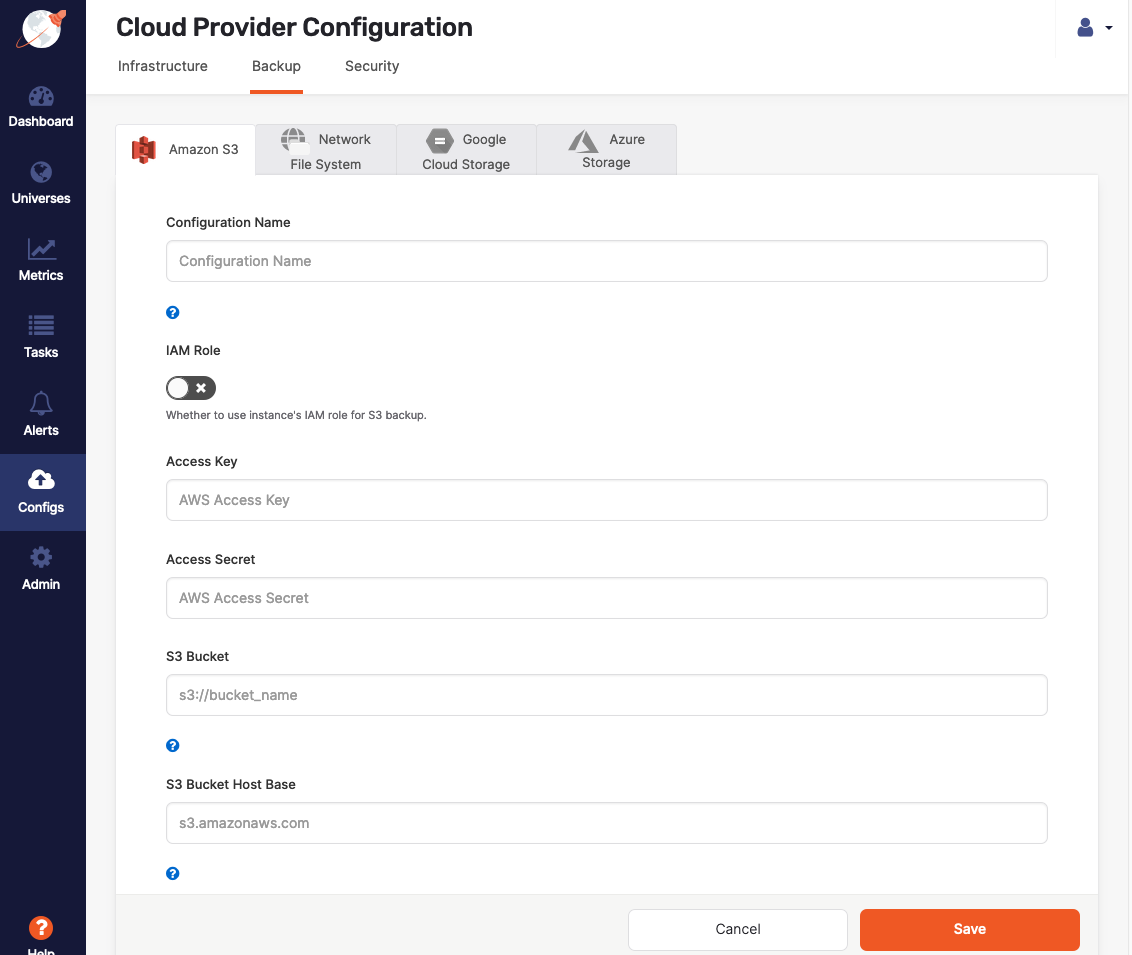
Task: View the Tasks list from the sidebar
Action: pos(41,338)
